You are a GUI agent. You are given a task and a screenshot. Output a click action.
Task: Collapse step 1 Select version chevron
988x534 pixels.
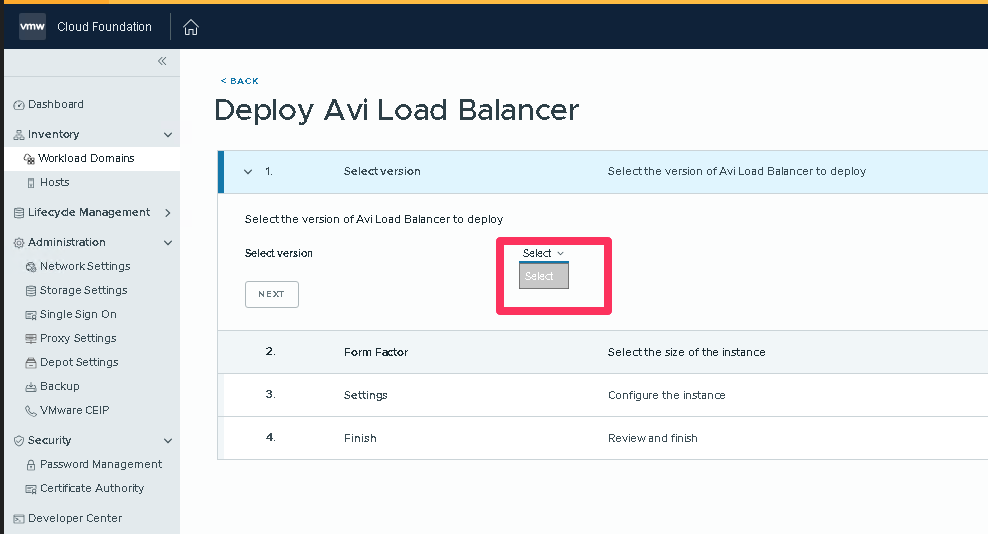pos(248,171)
